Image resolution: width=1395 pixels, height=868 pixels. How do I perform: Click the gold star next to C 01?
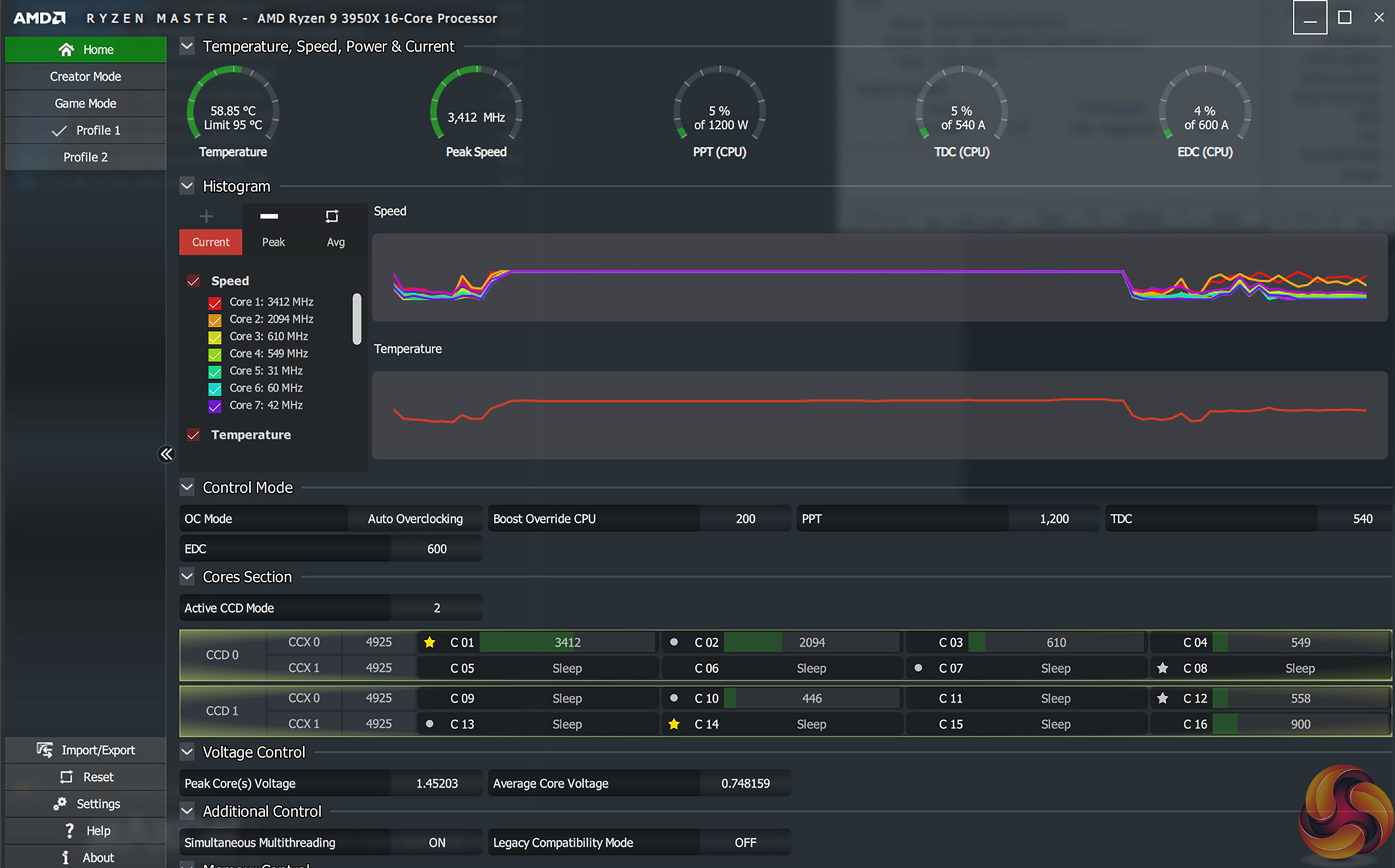click(430, 642)
